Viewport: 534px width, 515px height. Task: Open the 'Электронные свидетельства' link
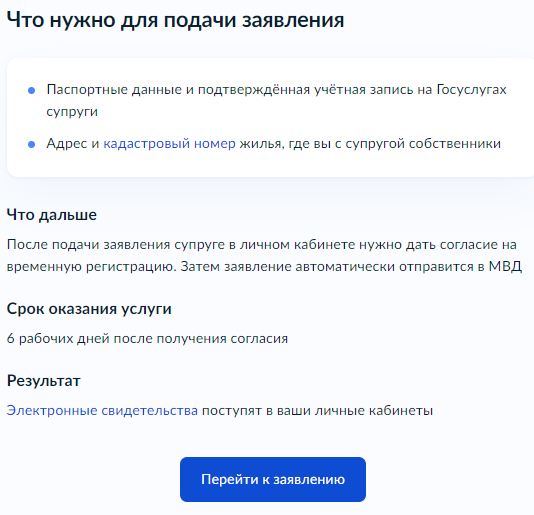[x=102, y=410]
